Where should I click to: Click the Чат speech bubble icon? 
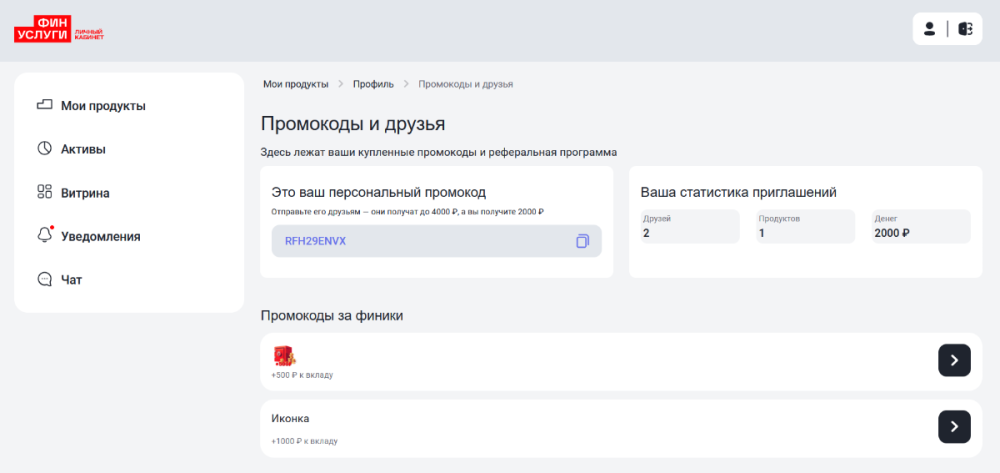click(x=44, y=280)
